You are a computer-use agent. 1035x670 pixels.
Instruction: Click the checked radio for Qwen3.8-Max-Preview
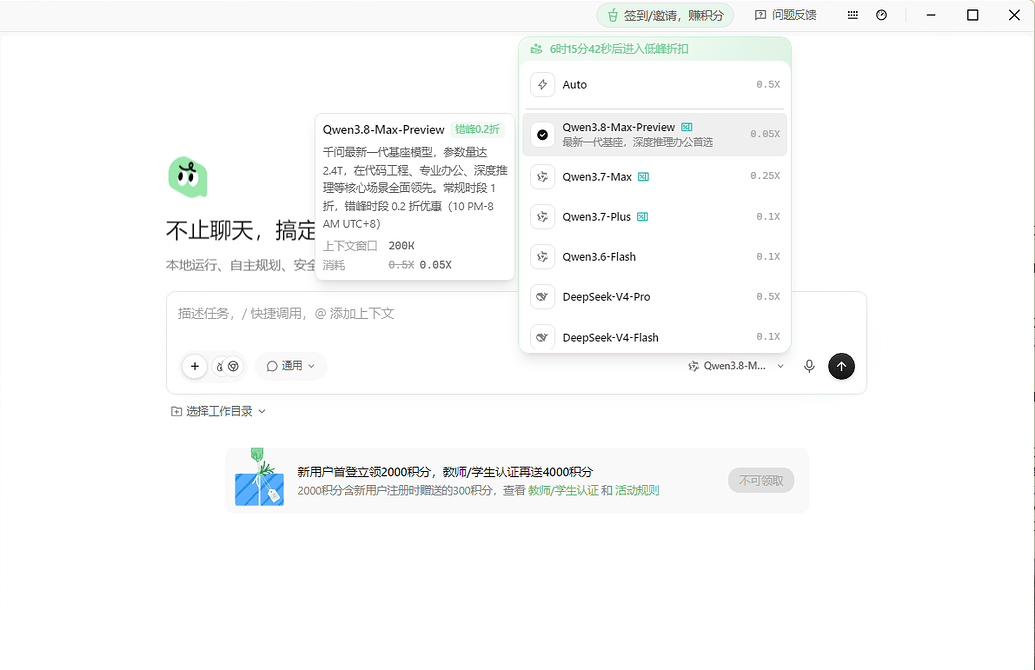click(543, 135)
